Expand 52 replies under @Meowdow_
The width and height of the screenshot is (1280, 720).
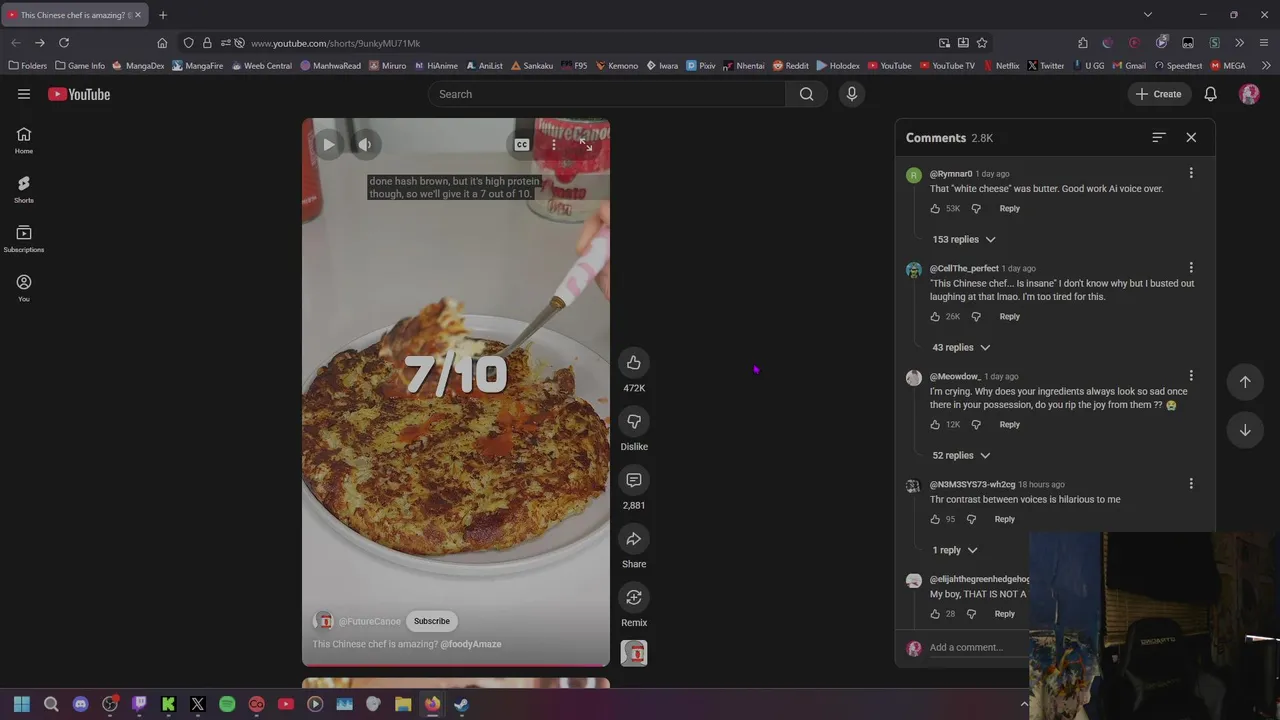click(x=961, y=455)
